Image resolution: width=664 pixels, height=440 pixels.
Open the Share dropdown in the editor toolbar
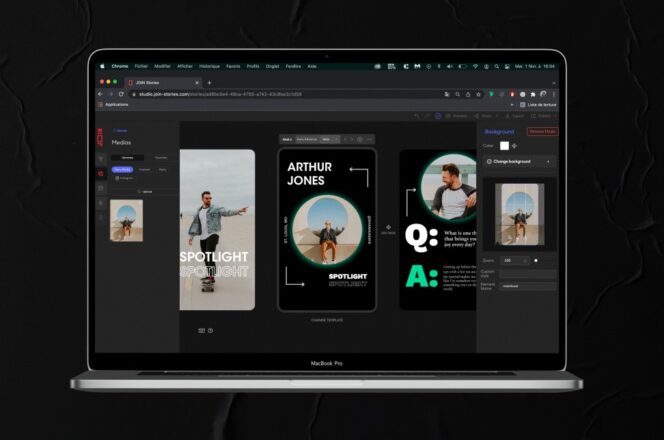pyautogui.click(x=486, y=116)
